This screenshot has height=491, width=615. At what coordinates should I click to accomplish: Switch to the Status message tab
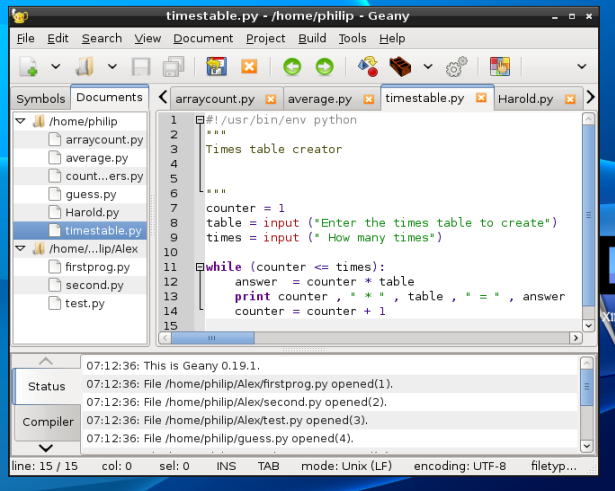tap(47, 386)
